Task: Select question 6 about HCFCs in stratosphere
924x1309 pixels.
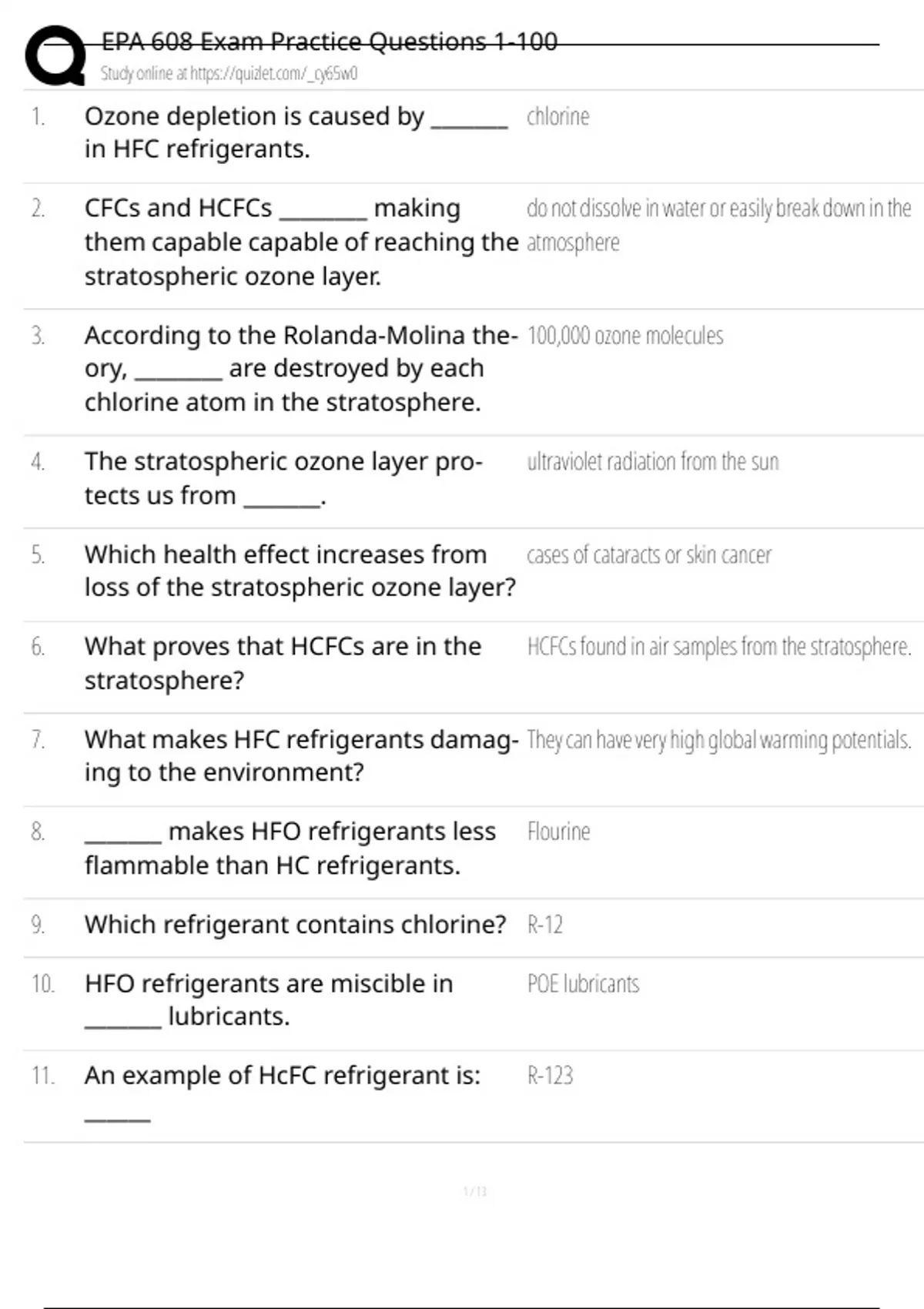Action: pyautogui.click(x=283, y=663)
